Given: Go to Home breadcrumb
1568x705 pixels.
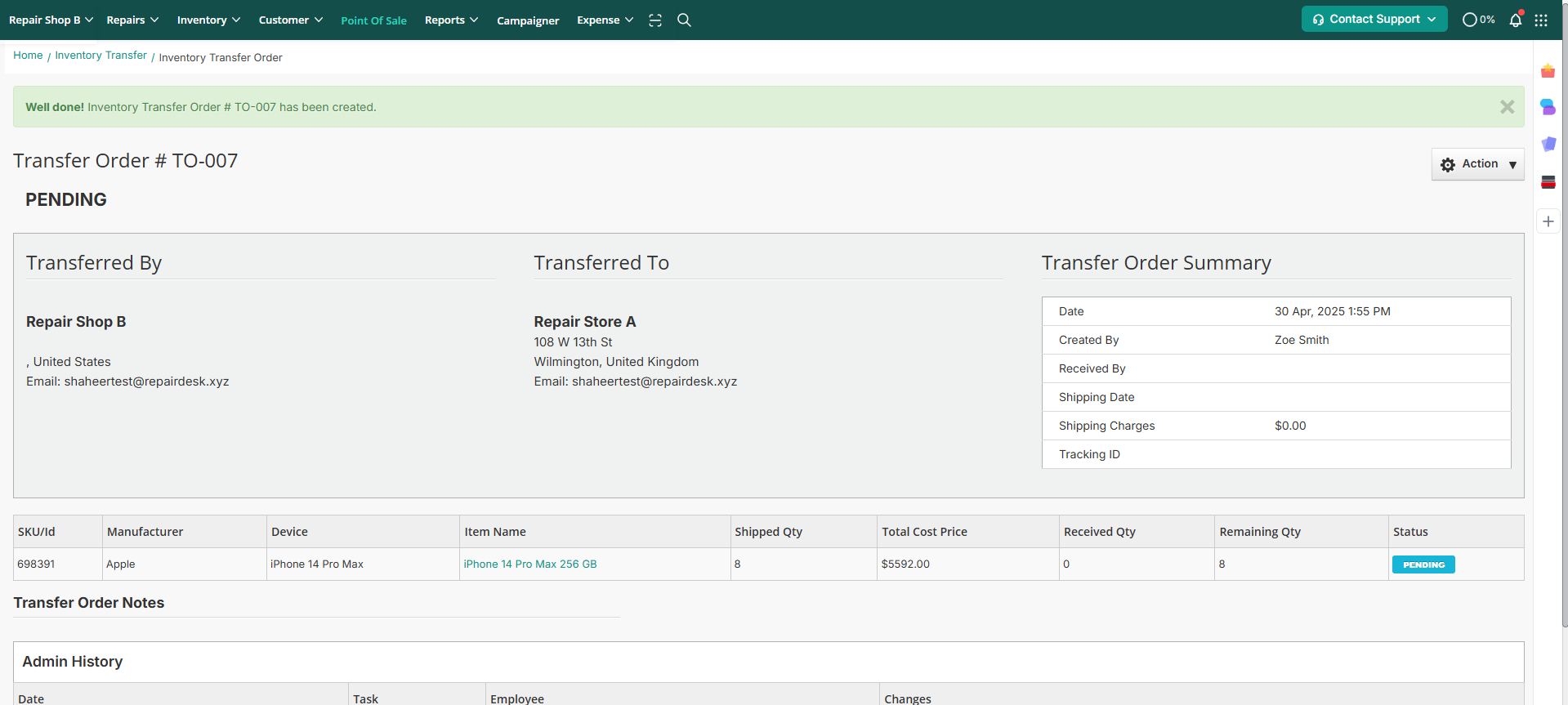Looking at the screenshot, I should (x=28, y=56).
